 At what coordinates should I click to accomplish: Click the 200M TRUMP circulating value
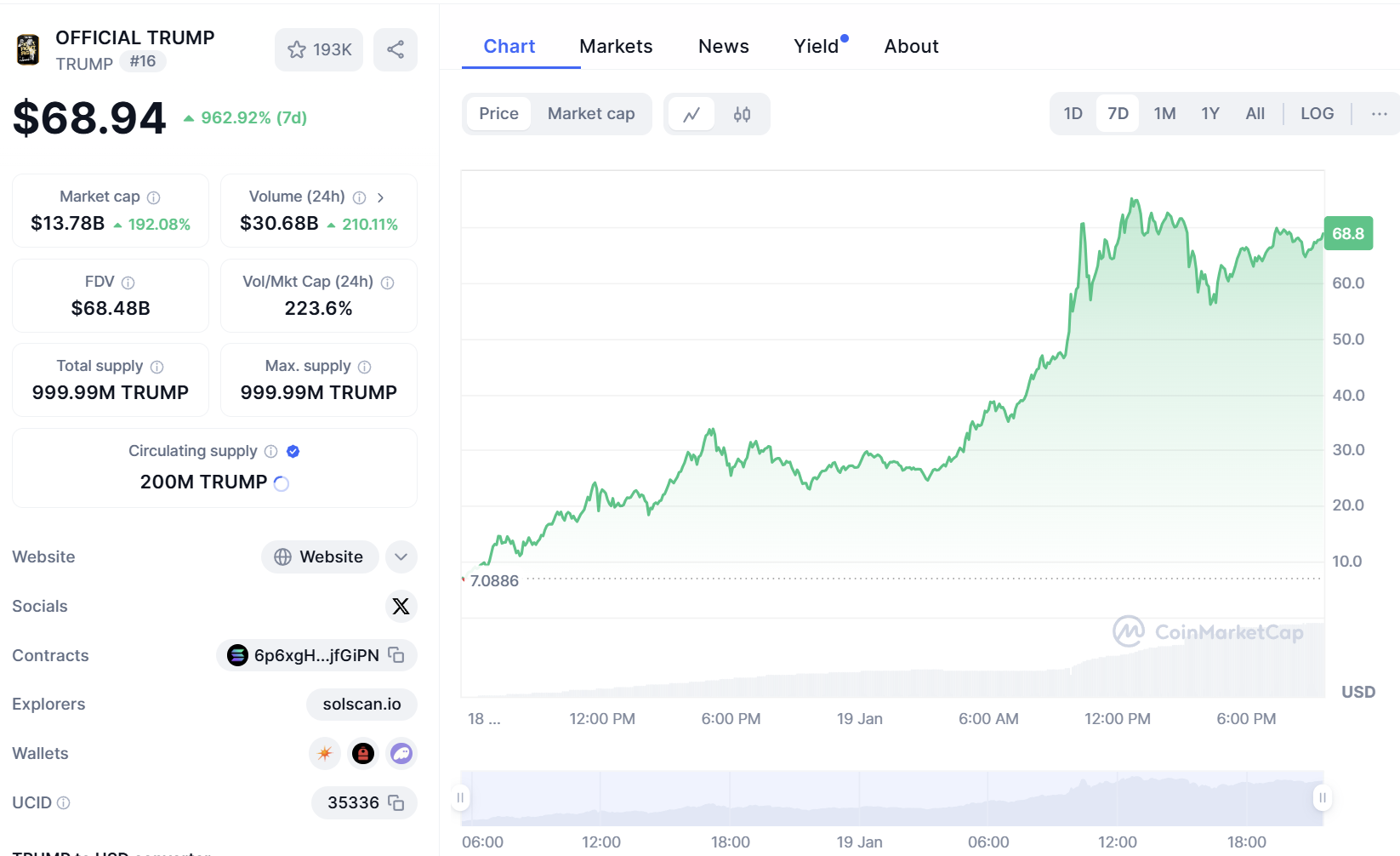click(x=204, y=482)
